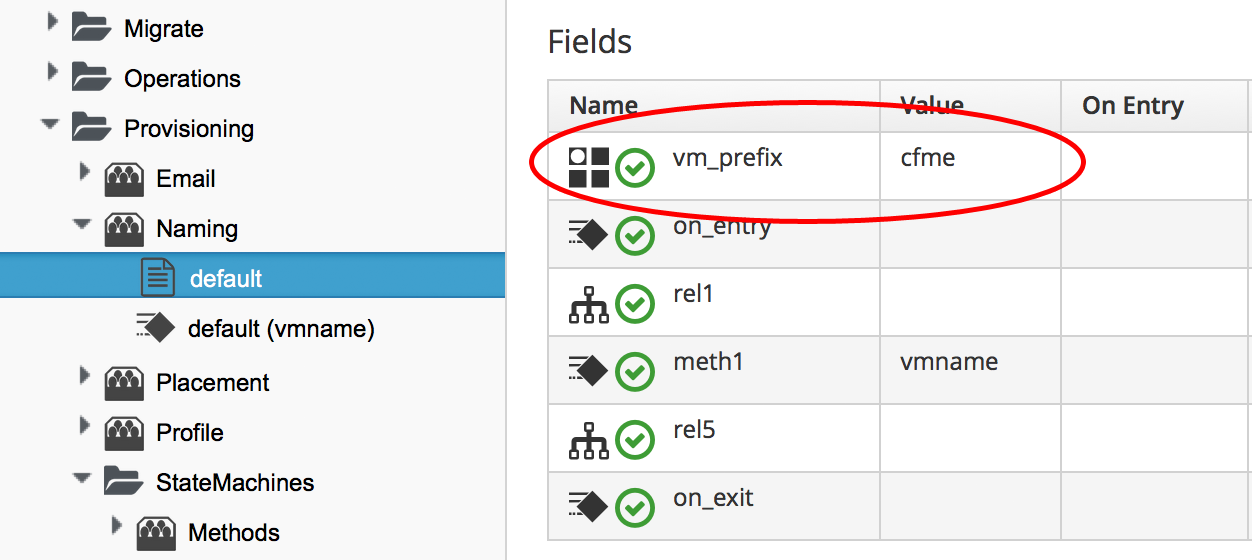Open the Operations tree item
The image size is (1252, 560).
(x=182, y=79)
